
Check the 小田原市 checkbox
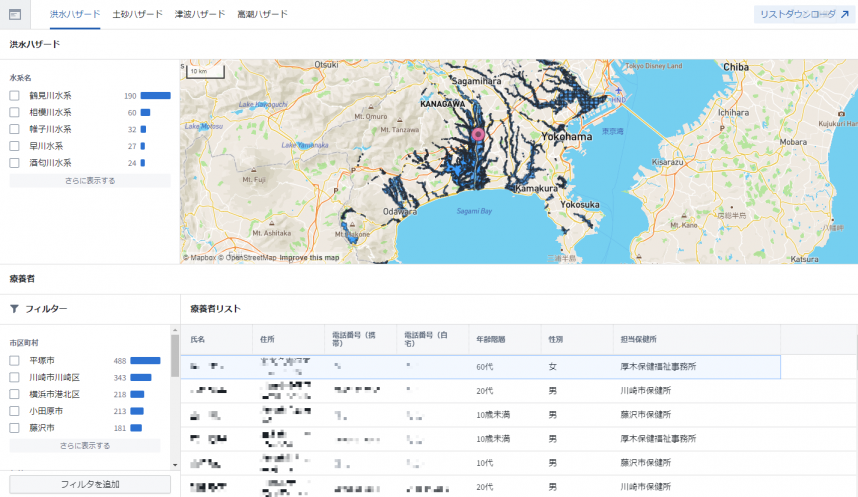point(14,411)
